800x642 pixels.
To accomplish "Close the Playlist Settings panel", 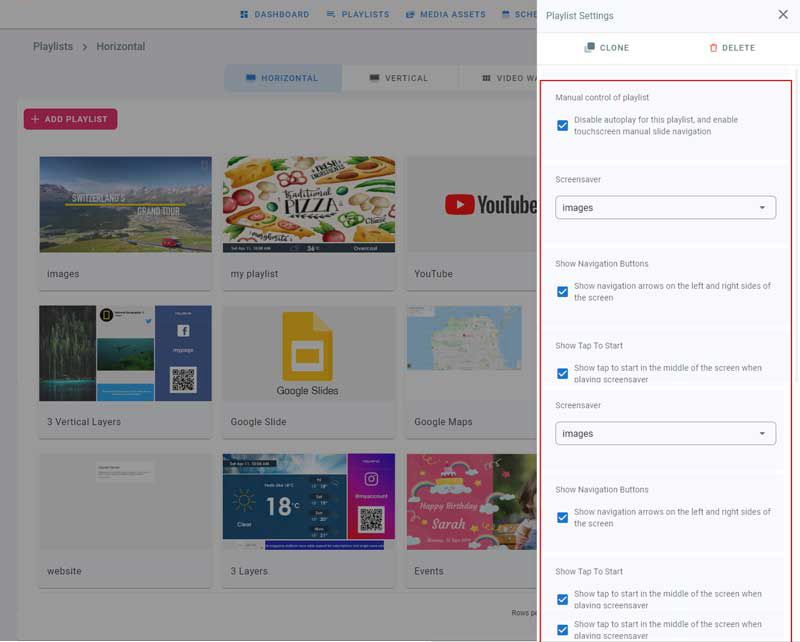I will 782,15.
